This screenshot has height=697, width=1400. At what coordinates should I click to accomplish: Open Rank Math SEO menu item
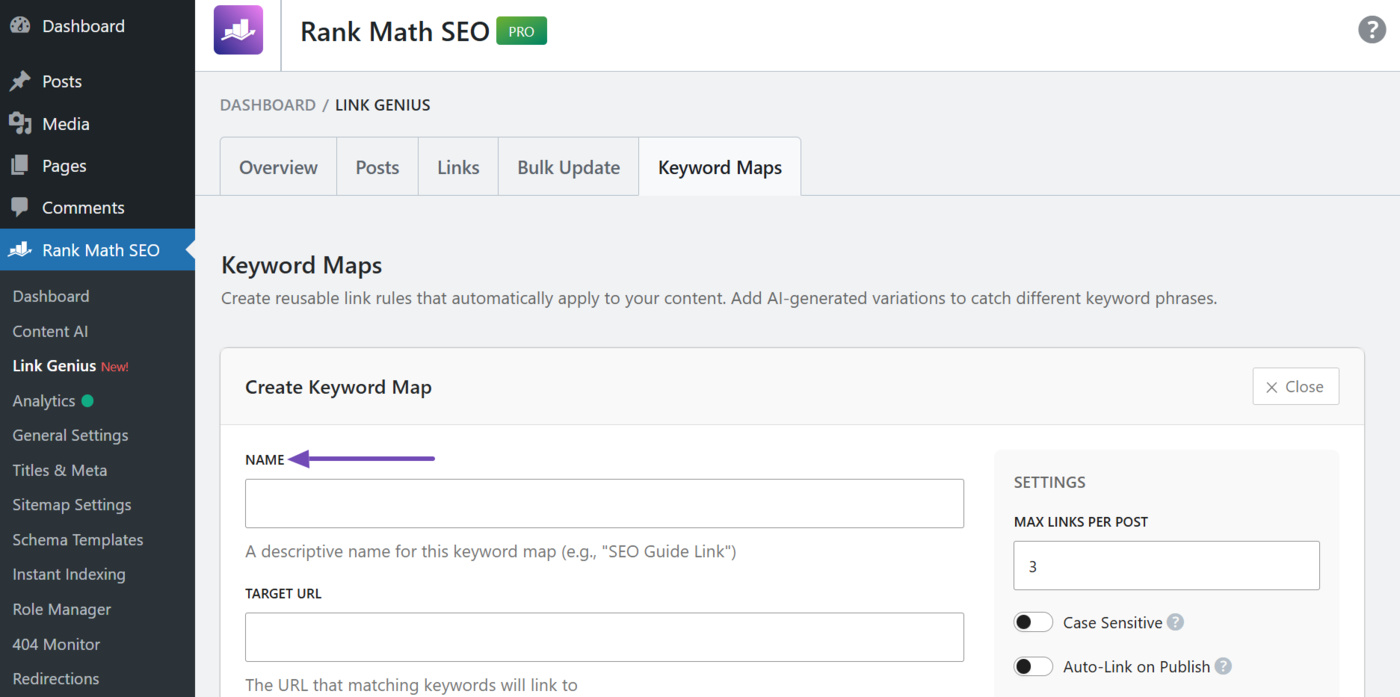click(x=97, y=250)
